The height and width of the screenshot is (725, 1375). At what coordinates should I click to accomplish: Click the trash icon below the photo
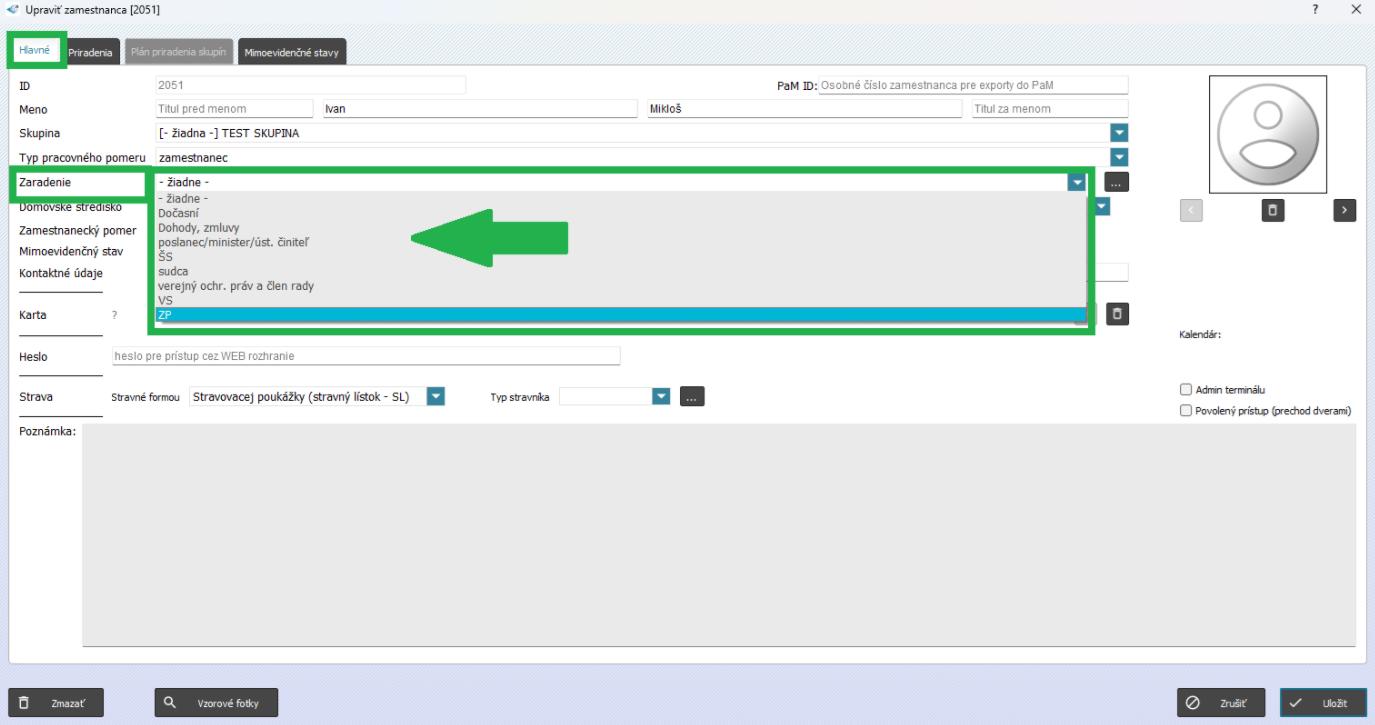click(x=1275, y=211)
